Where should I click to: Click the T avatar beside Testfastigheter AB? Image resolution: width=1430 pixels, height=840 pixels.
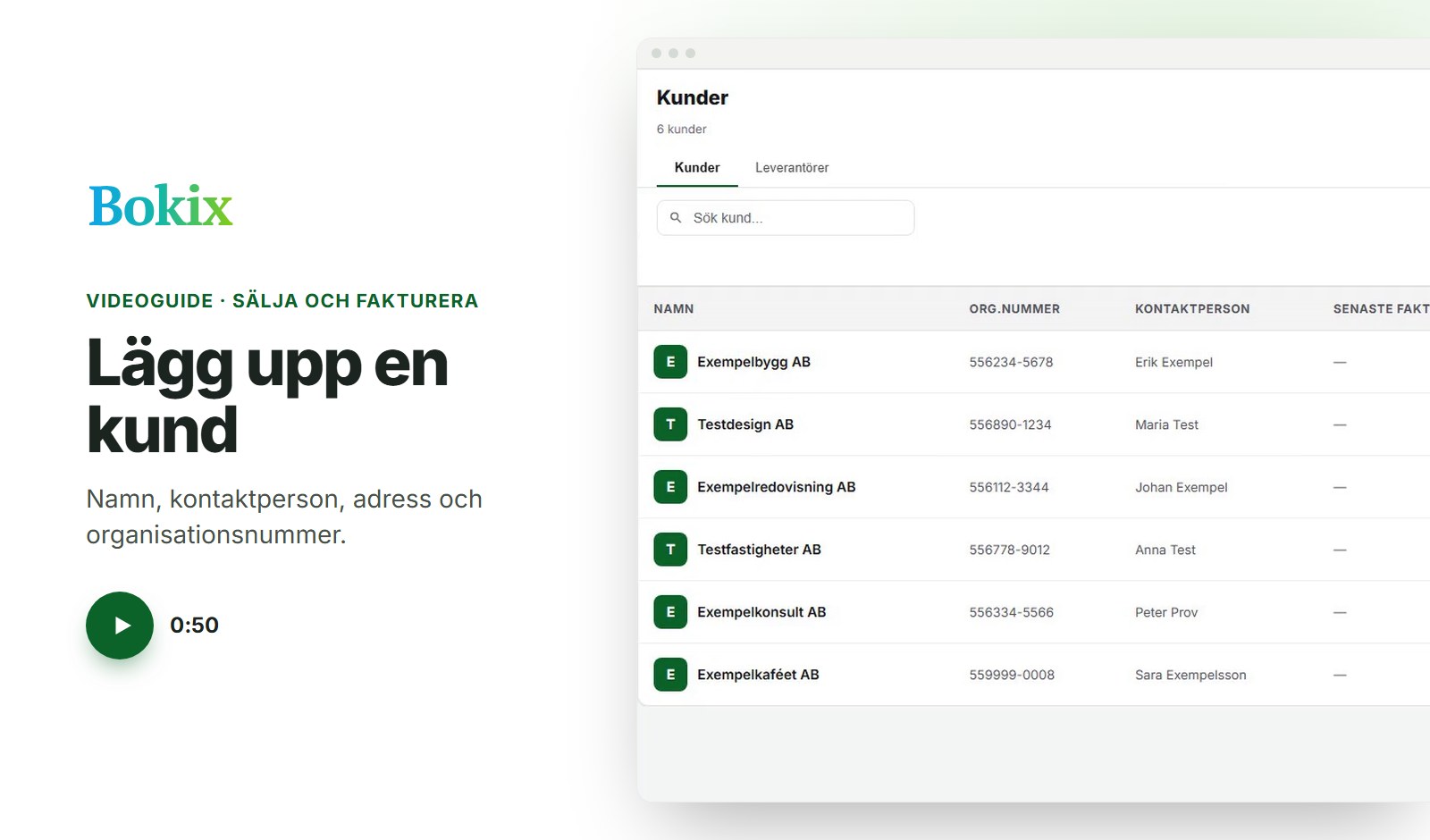pos(670,550)
